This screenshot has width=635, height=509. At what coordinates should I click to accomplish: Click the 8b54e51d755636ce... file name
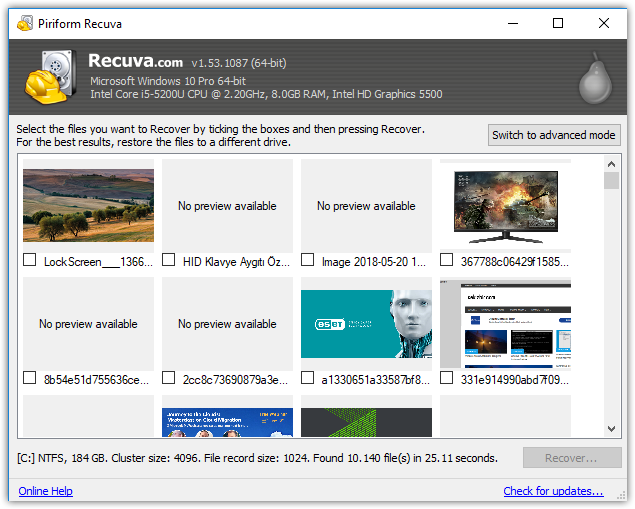[96, 380]
